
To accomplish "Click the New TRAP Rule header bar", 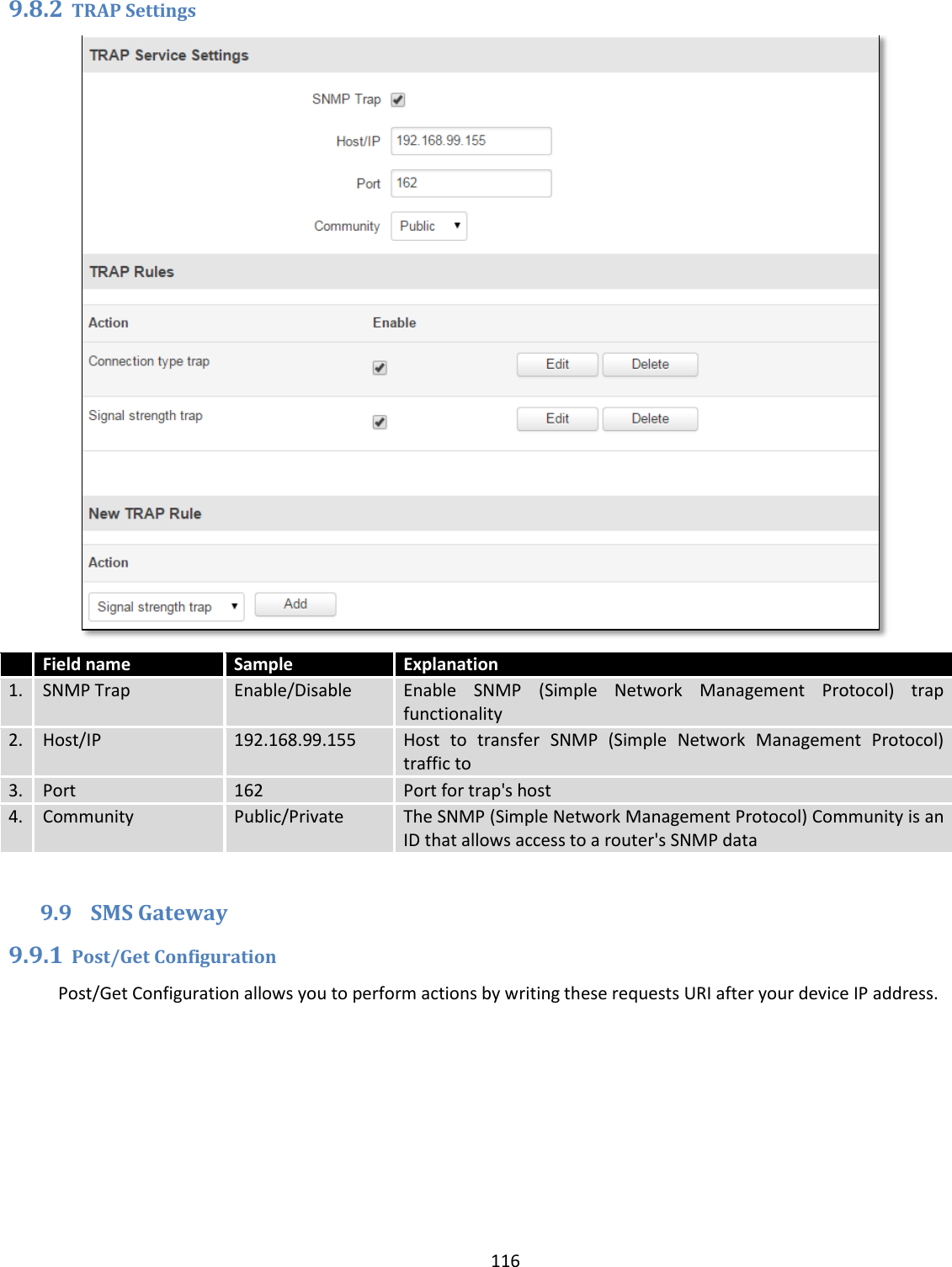I will pyautogui.click(x=145, y=513).
